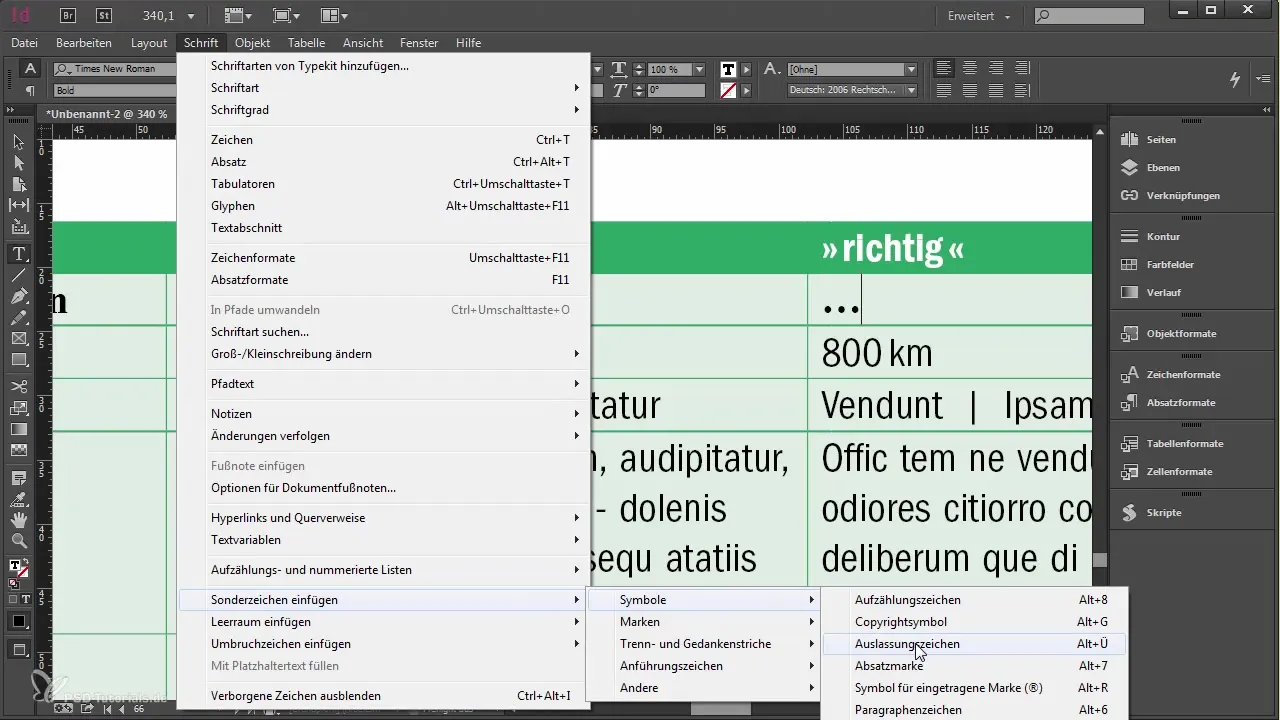Screen dimensions: 1280x720
Task: Select the *Unbenannt-2 document tab
Action: pyautogui.click(x=106, y=114)
